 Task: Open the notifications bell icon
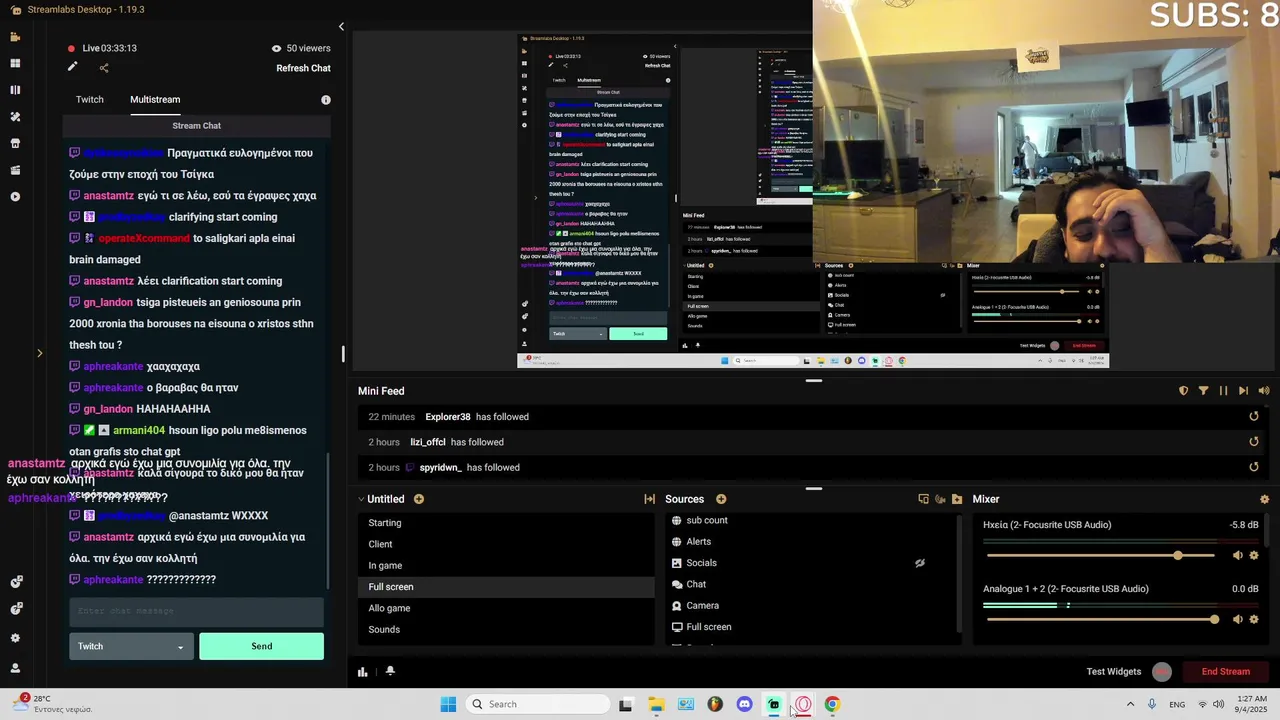point(390,671)
